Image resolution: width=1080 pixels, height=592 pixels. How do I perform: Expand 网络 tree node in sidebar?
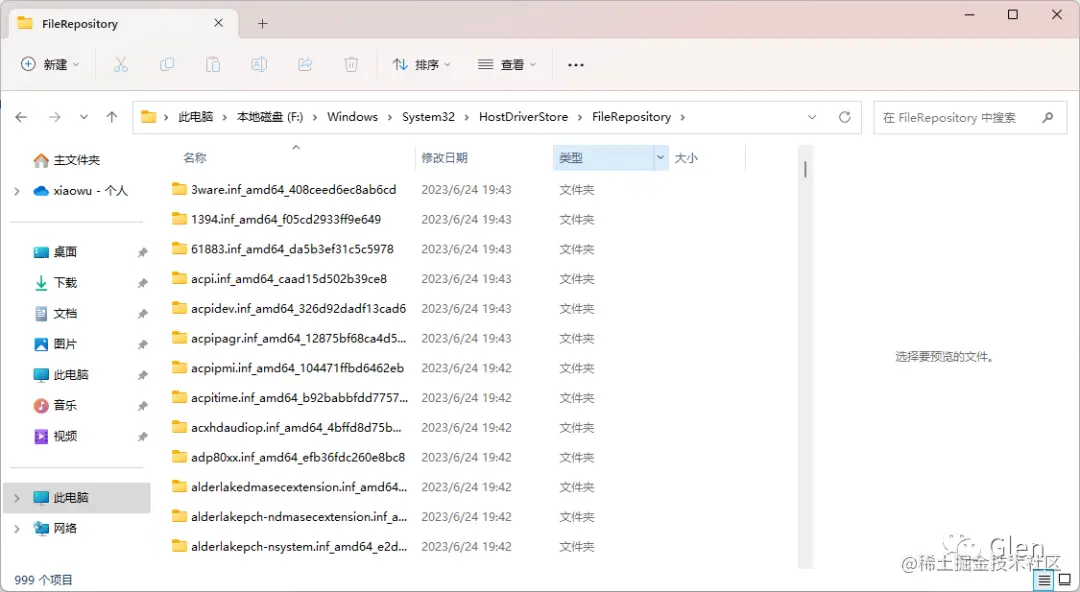pos(17,529)
